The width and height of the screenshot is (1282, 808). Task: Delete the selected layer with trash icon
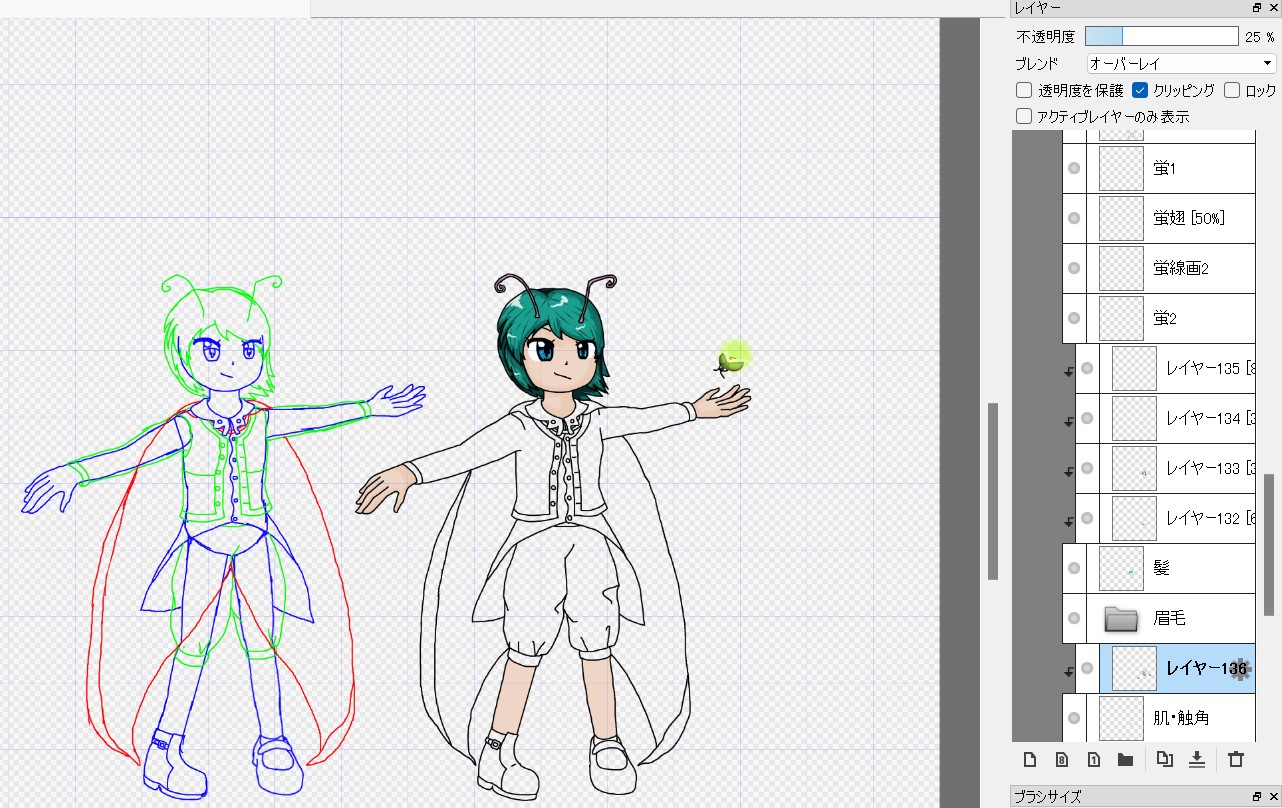click(x=1236, y=760)
